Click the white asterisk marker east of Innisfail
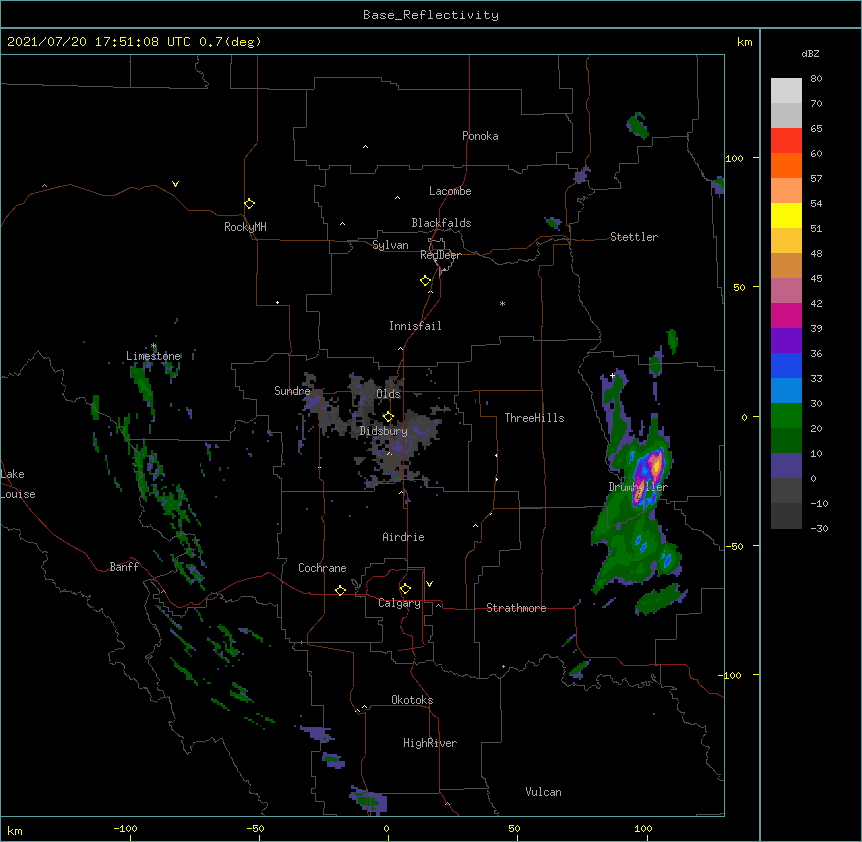 502,304
